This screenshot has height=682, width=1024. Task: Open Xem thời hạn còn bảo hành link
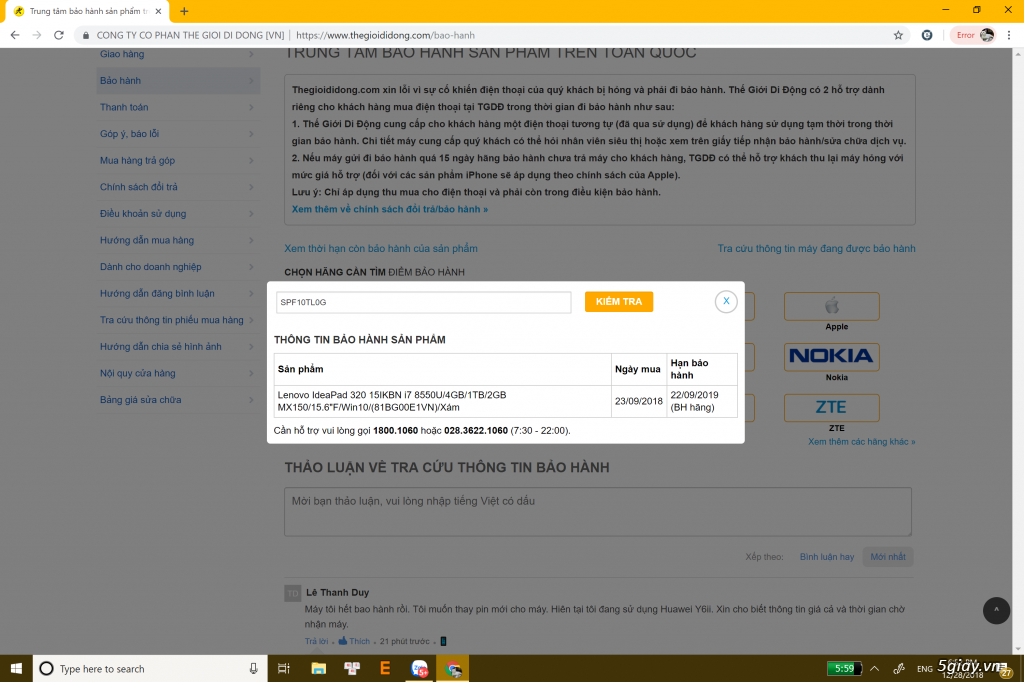click(381, 248)
